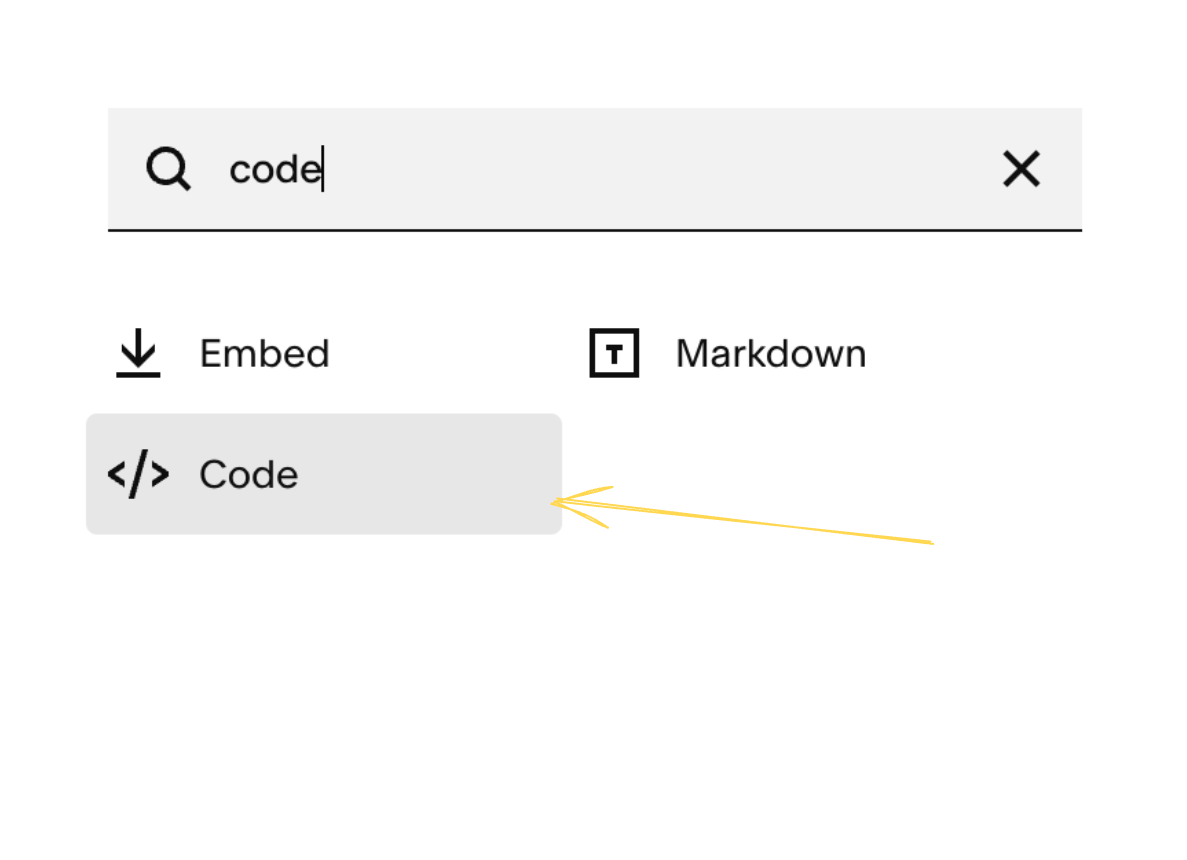
Task: Click the Code result pointed by the arrow
Action: coord(323,474)
